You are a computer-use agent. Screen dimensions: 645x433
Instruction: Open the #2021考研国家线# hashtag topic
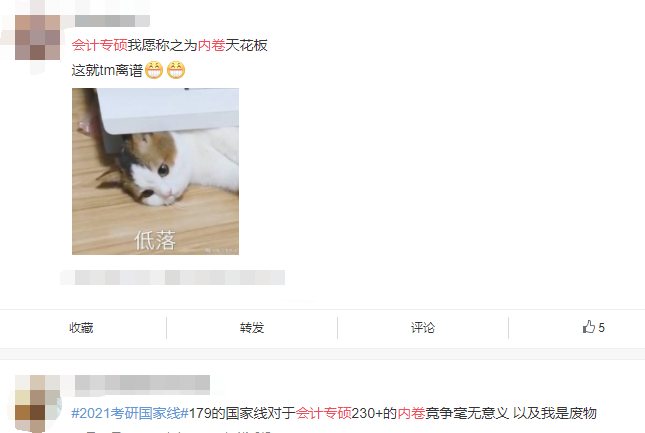(130, 413)
